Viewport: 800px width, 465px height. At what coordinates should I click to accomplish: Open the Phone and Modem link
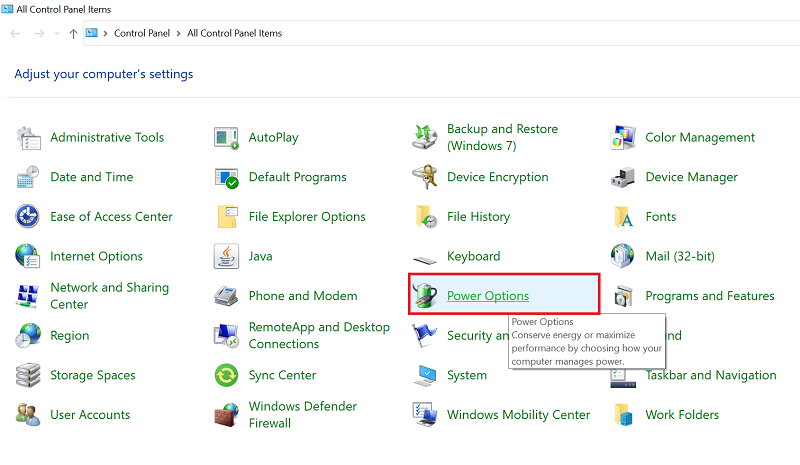(x=303, y=296)
